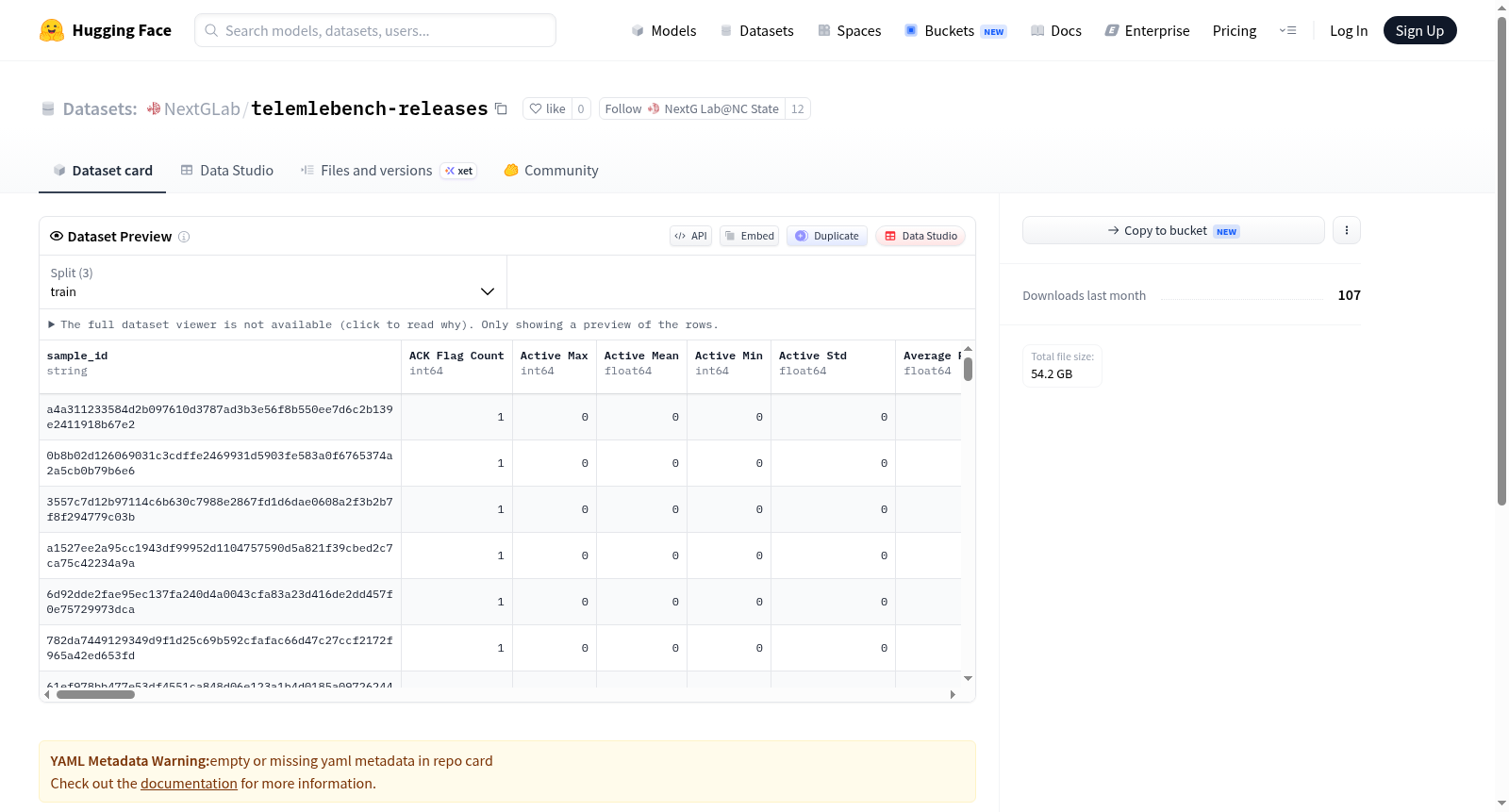Click the API button
The width and height of the screenshot is (1509, 812).
690,236
